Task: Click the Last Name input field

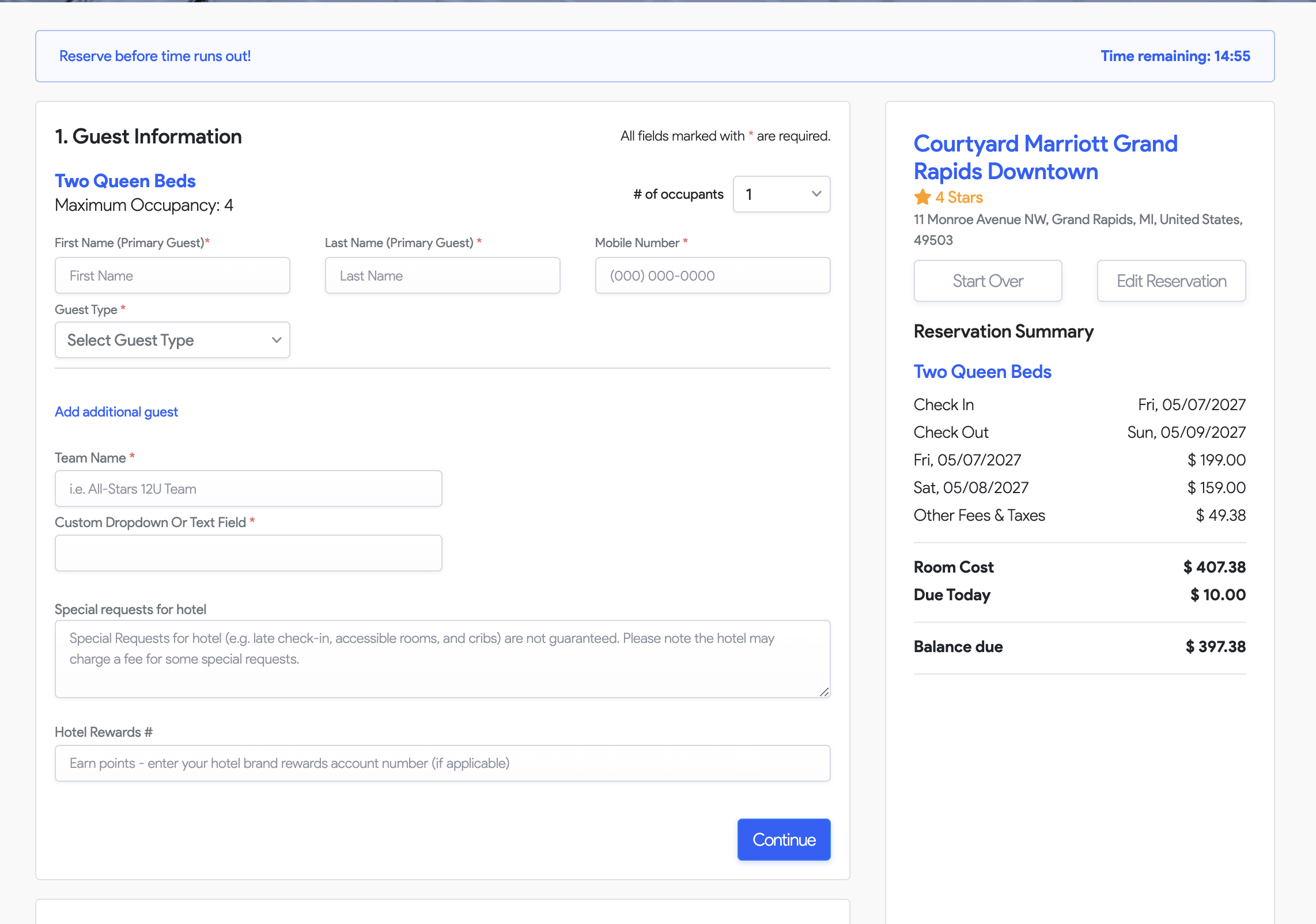Action: coord(443,275)
